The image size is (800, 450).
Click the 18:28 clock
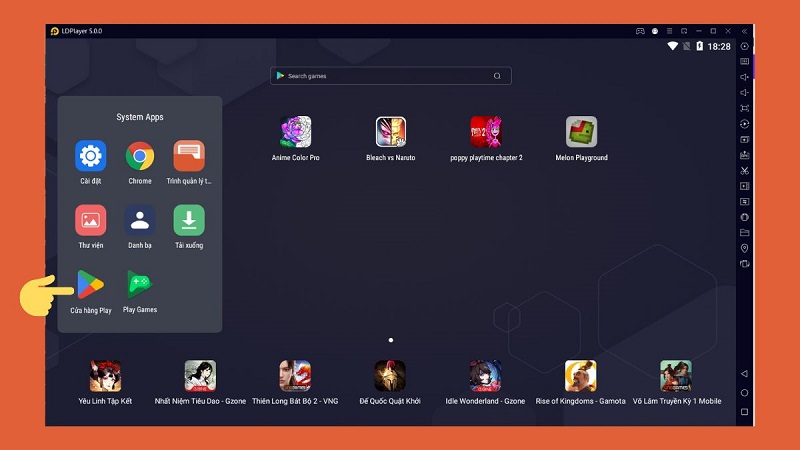point(719,46)
